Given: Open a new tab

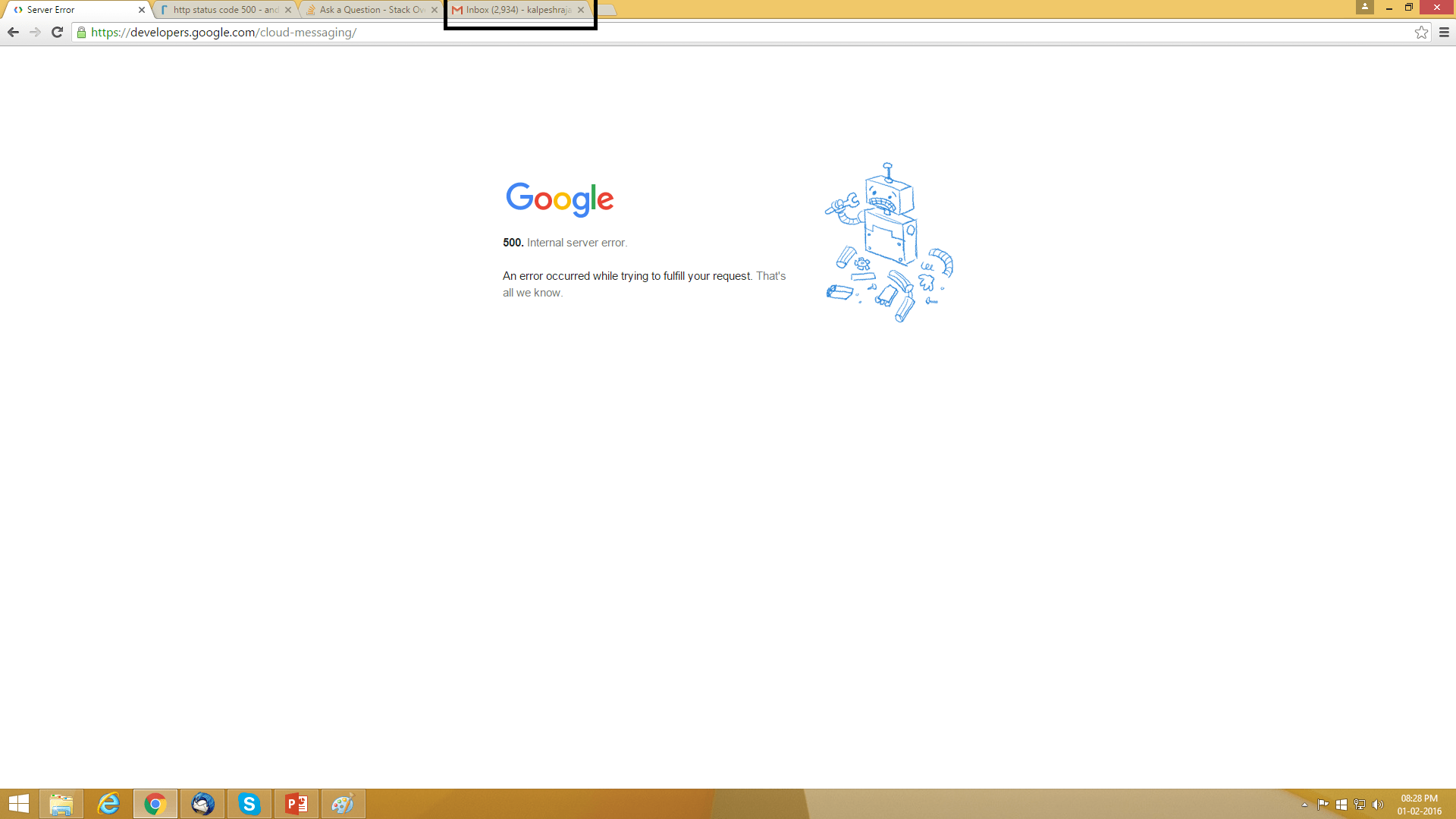Looking at the screenshot, I should click(x=607, y=10).
